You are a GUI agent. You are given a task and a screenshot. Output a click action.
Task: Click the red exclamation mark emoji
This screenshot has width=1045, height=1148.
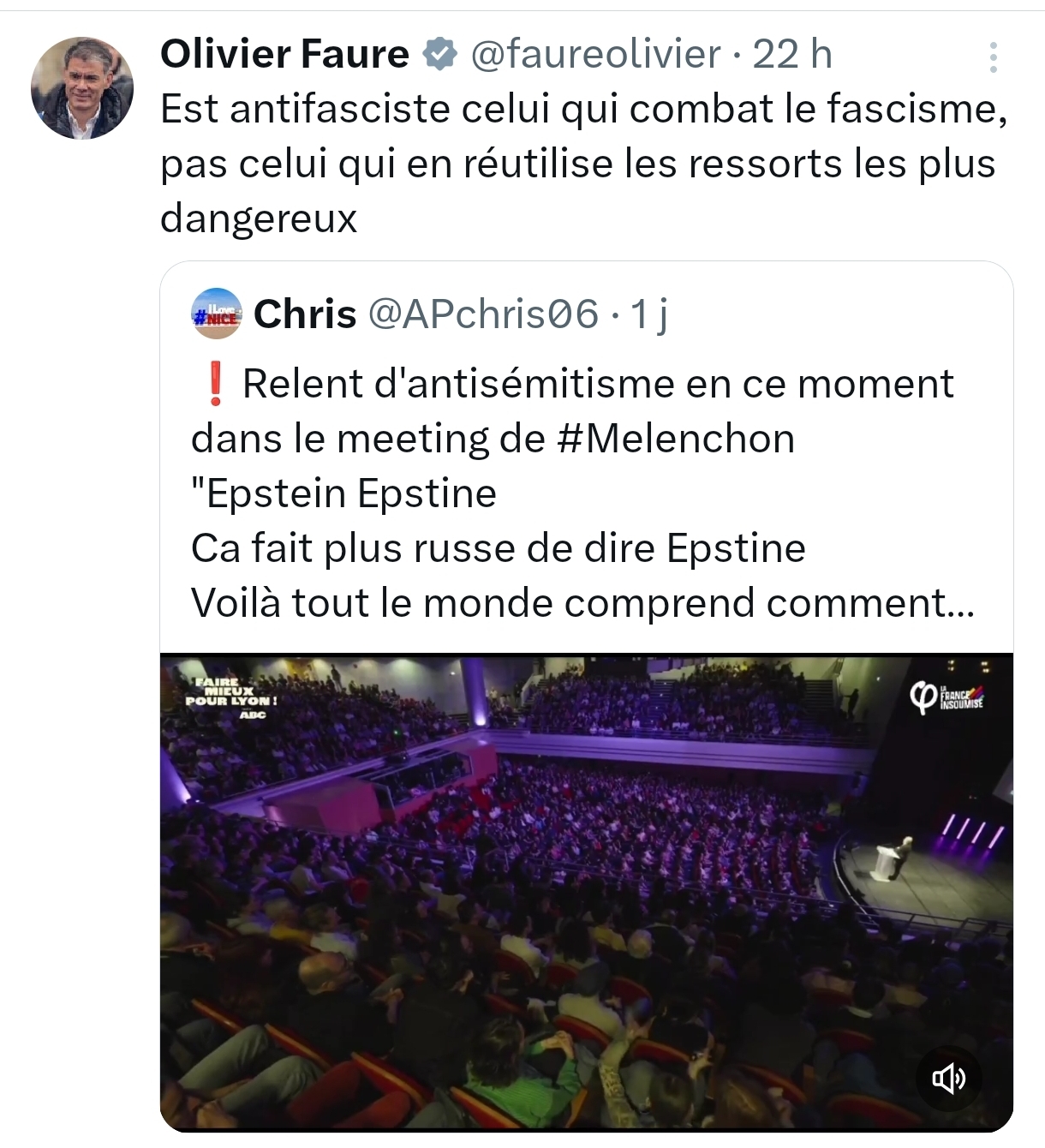216,385
